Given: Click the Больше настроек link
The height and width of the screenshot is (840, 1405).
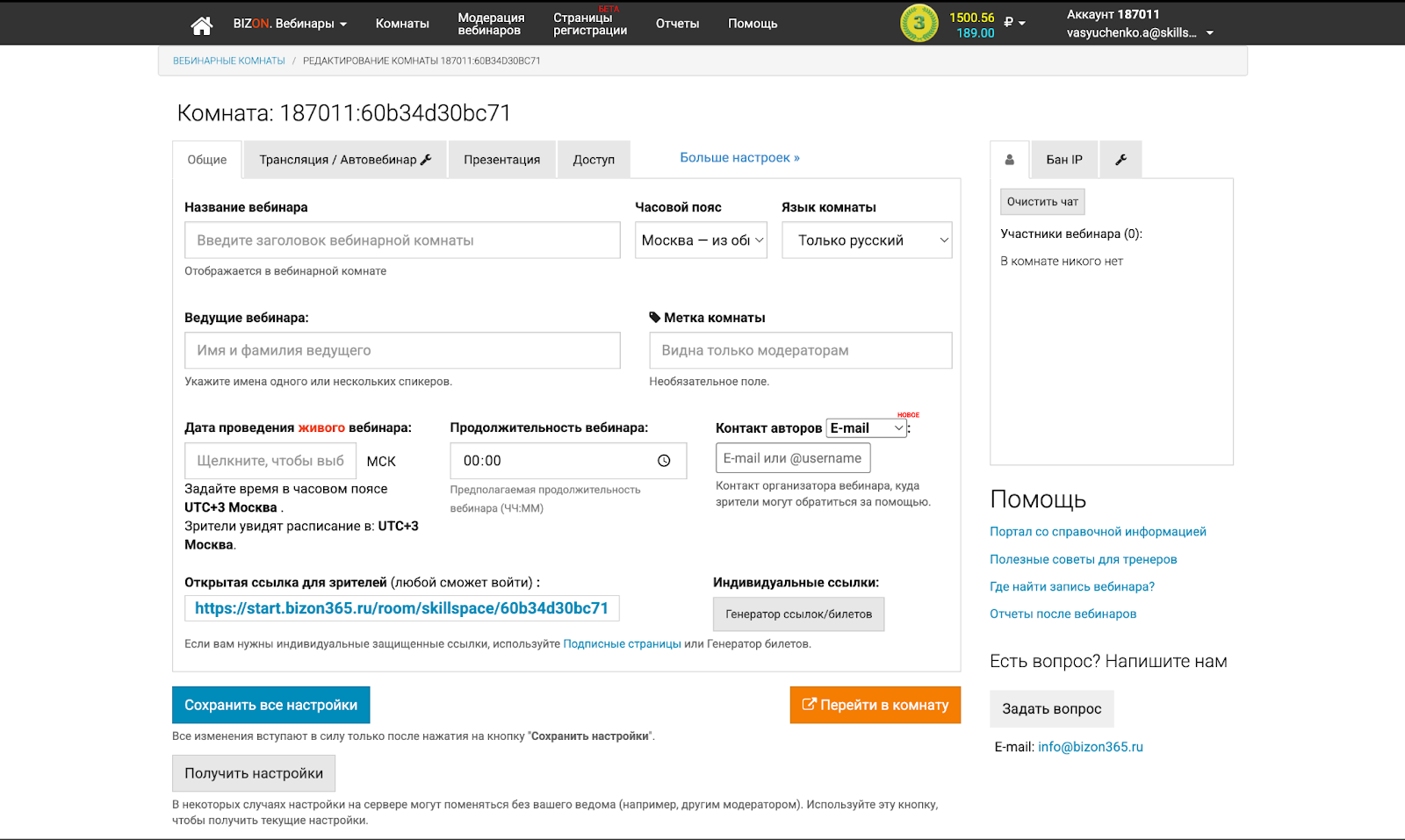Looking at the screenshot, I should pyautogui.click(x=739, y=158).
